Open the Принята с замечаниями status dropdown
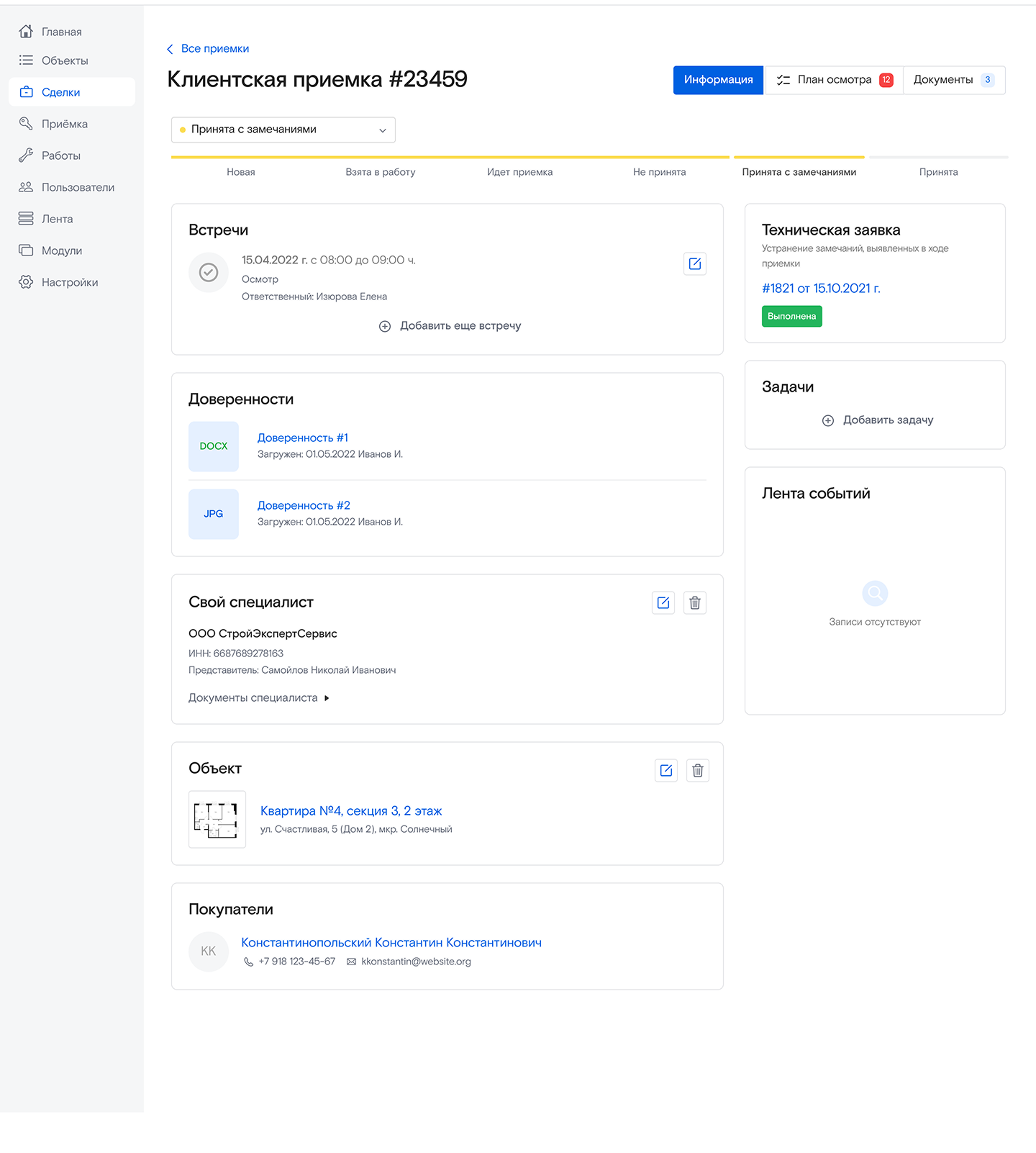The image size is (1036, 1153). click(283, 130)
